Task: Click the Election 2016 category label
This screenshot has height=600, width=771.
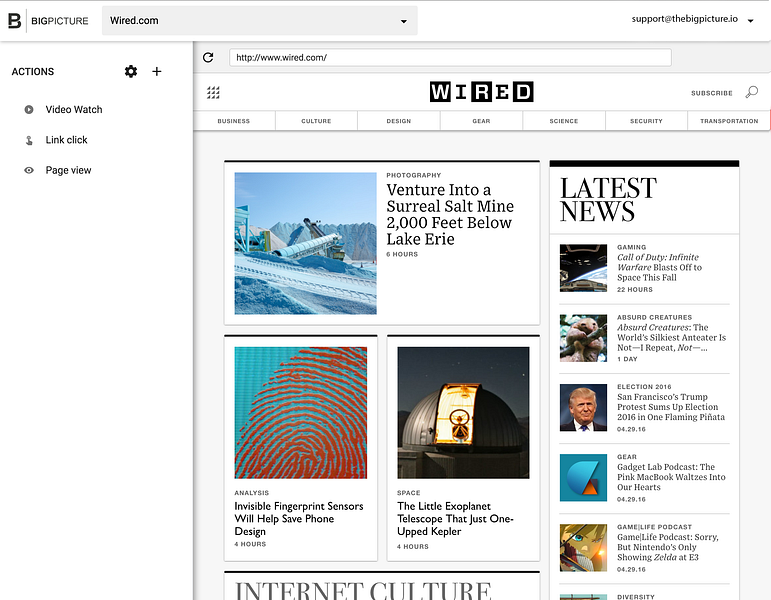Action: pyautogui.click(x=644, y=387)
